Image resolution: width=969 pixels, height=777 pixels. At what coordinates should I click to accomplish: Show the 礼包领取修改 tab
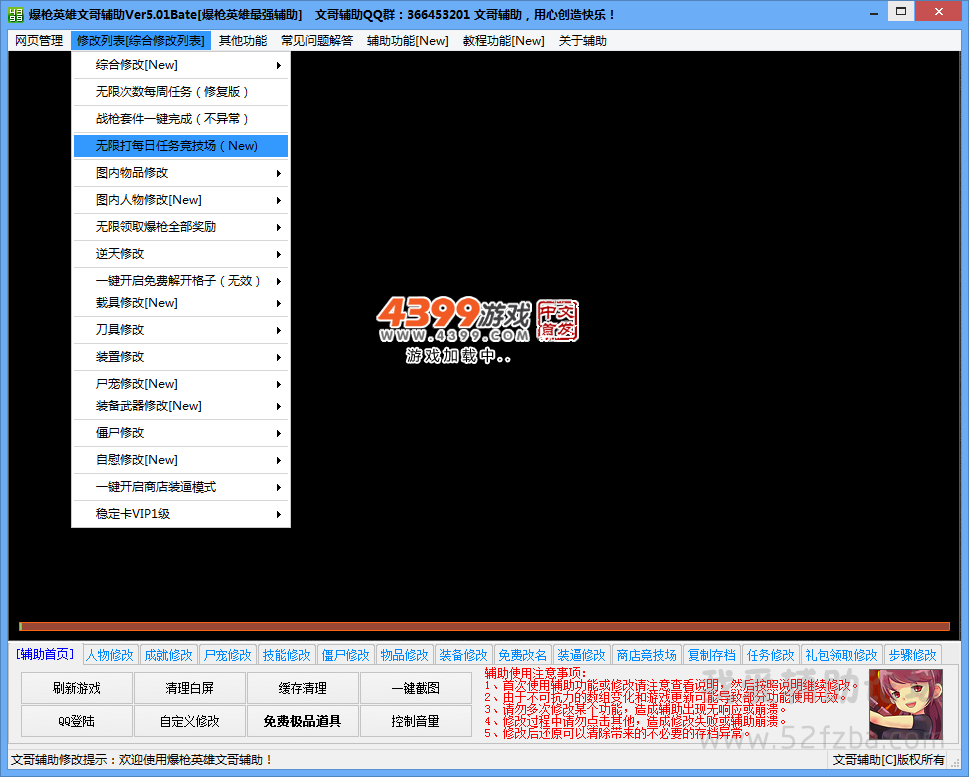click(842, 655)
